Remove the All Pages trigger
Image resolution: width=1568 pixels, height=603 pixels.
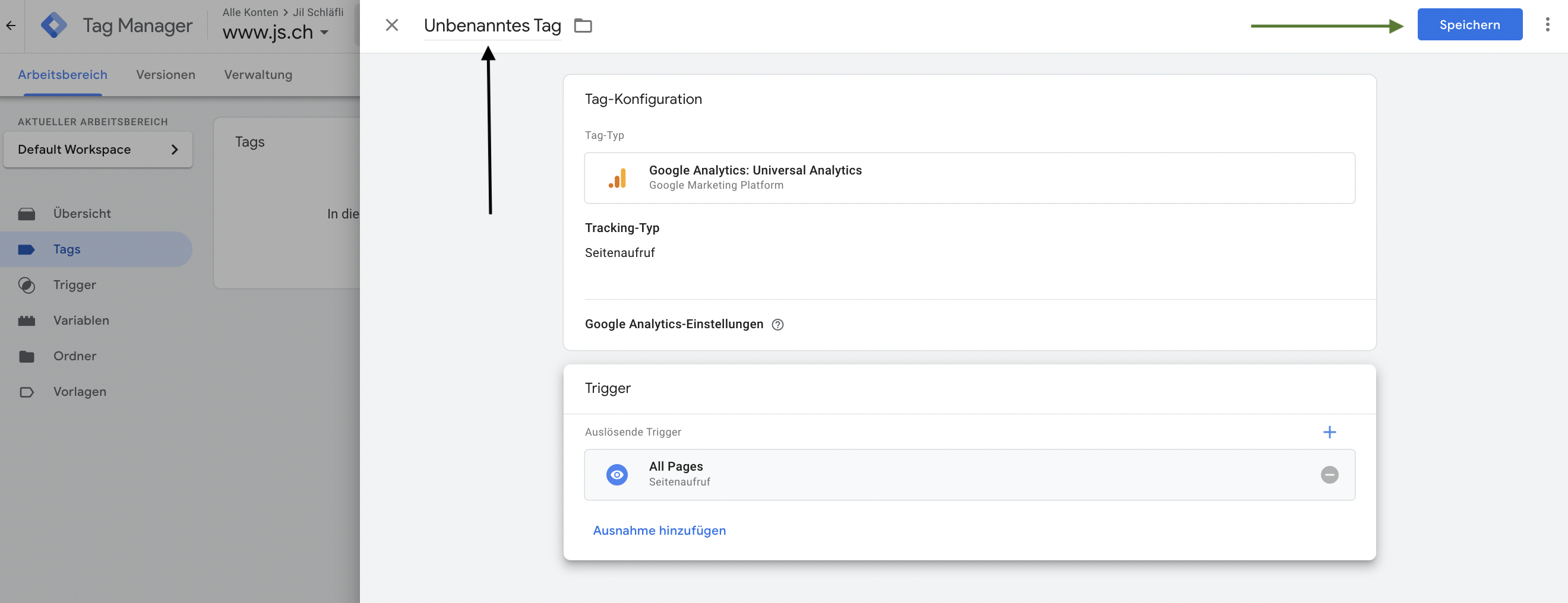tap(1329, 475)
